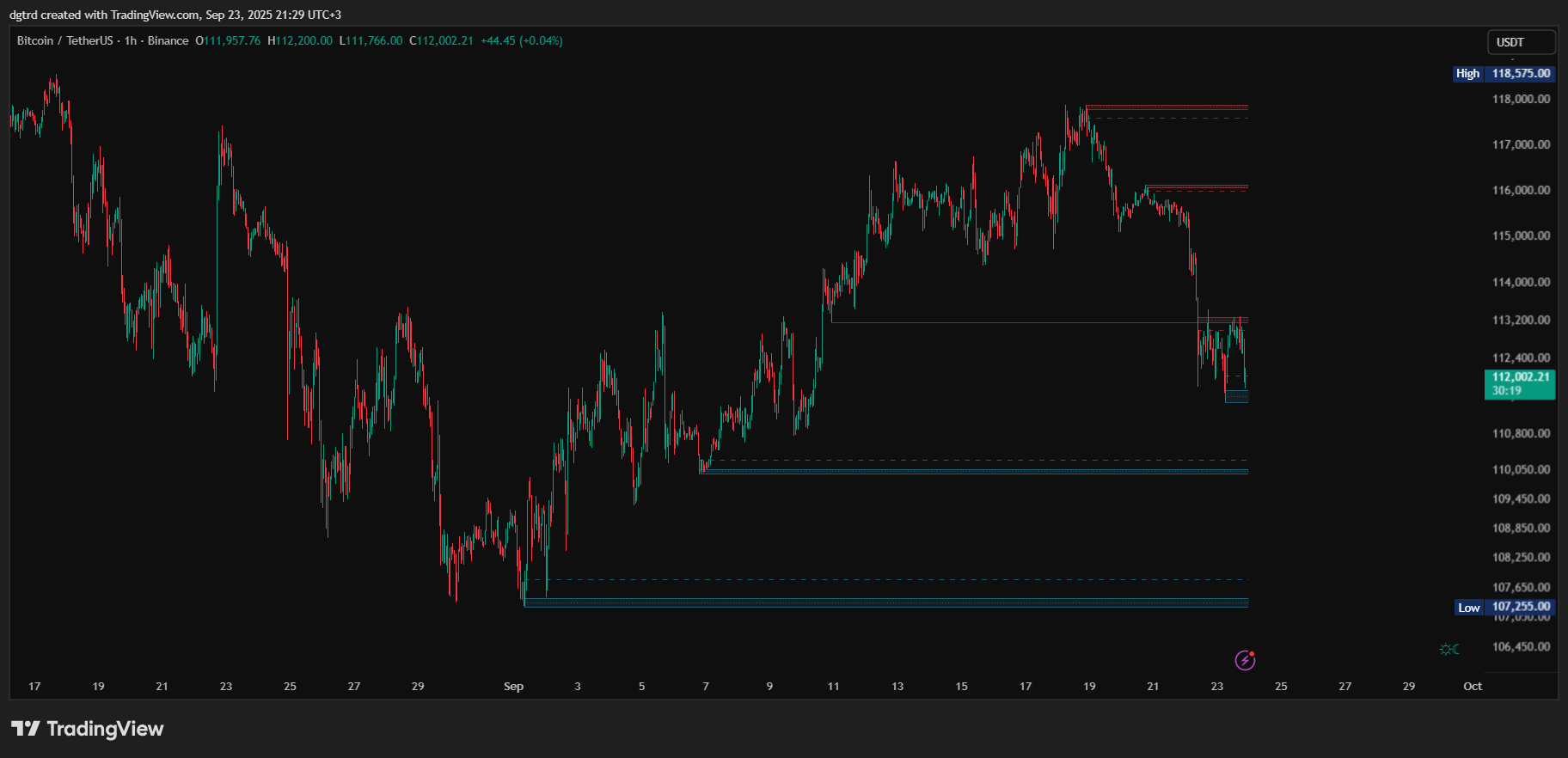Image resolution: width=1568 pixels, height=758 pixels.
Task: Click the 15 date label on time axis
Action: pos(961,686)
